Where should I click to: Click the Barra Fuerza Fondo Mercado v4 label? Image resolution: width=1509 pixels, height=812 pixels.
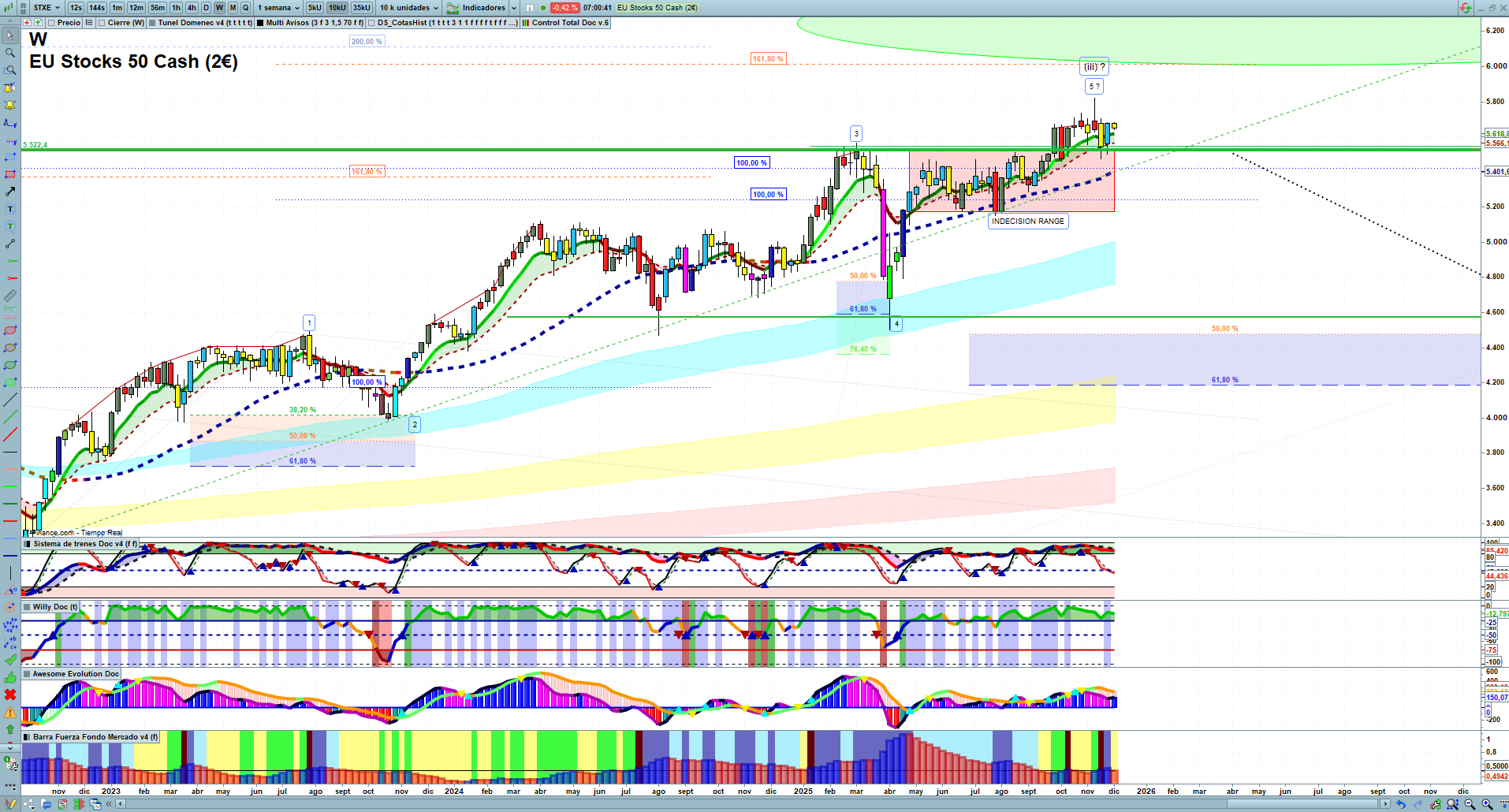pos(95,737)
